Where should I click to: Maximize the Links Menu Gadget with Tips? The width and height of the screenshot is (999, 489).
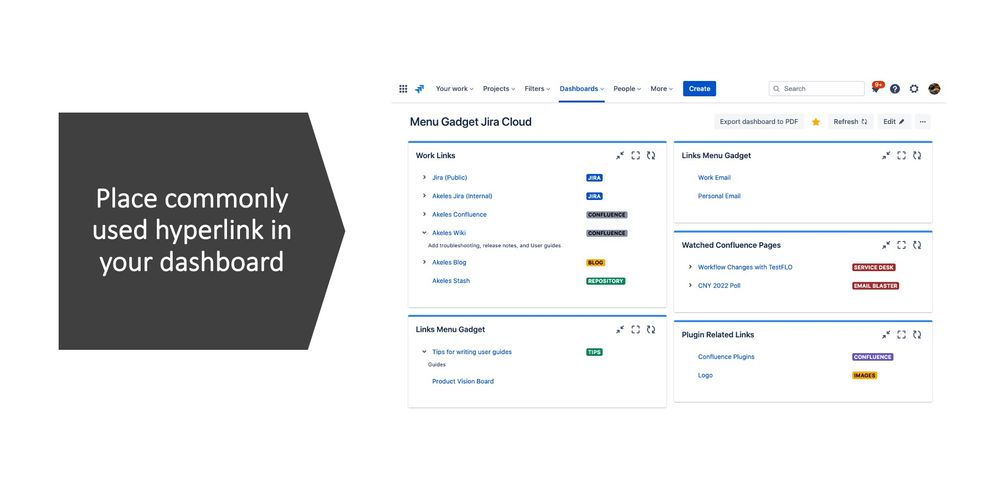[635, 330]
